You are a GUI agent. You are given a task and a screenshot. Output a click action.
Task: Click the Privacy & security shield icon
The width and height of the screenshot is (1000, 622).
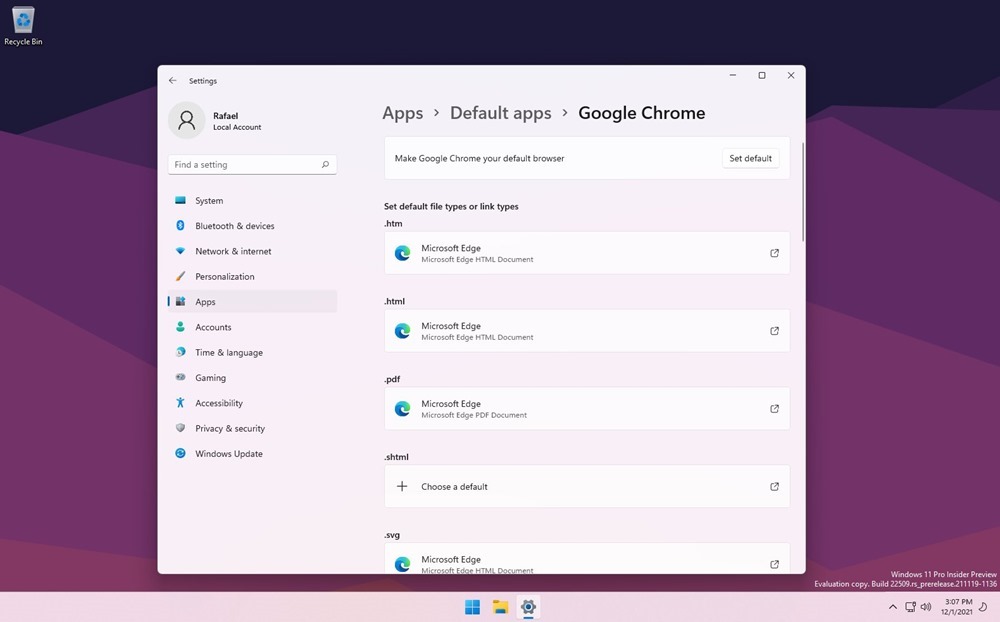click(x=180, y=428)
